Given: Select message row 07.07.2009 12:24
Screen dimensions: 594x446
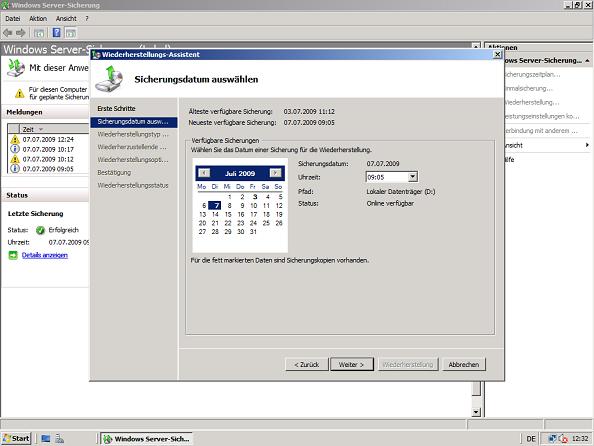Looking at the screenshot, I should pos(48,139).
